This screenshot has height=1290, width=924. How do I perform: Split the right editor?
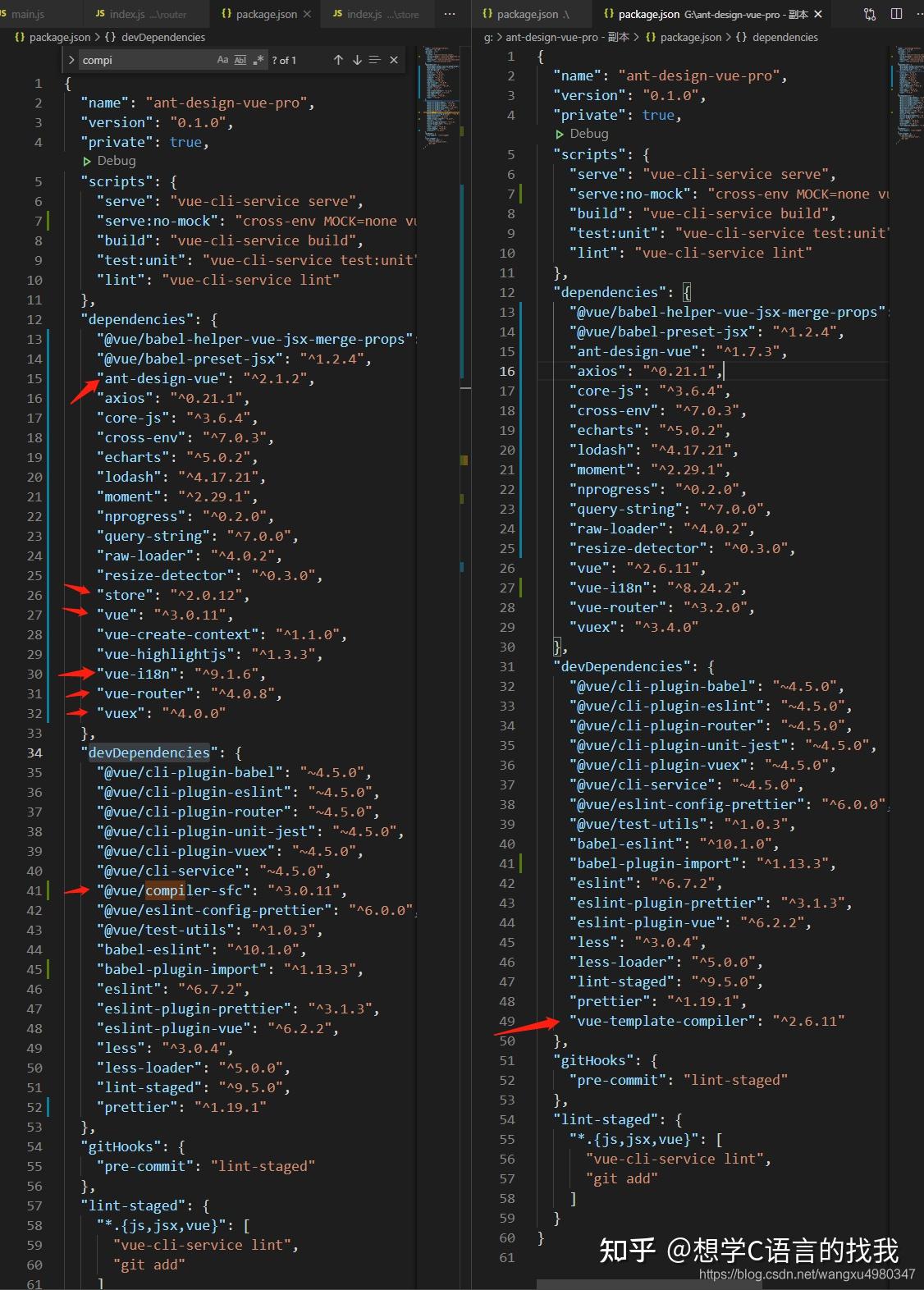(x=896, y=14)
